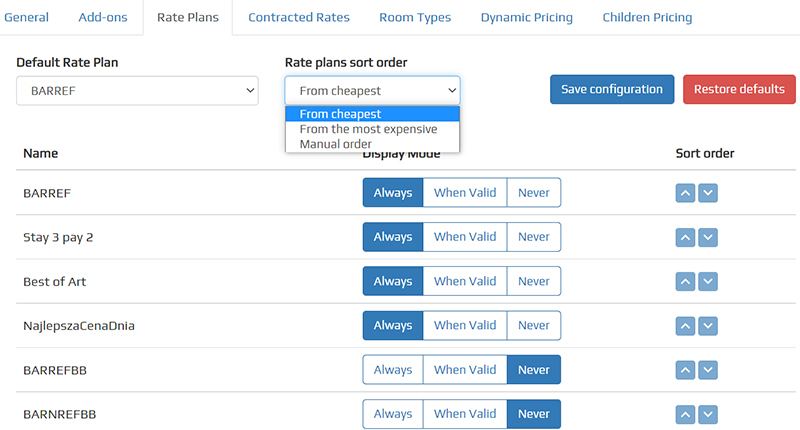Move Stay 3 pay 2 down
The height and width of the screenshot is (430, 800).
(x=708, y=237)
